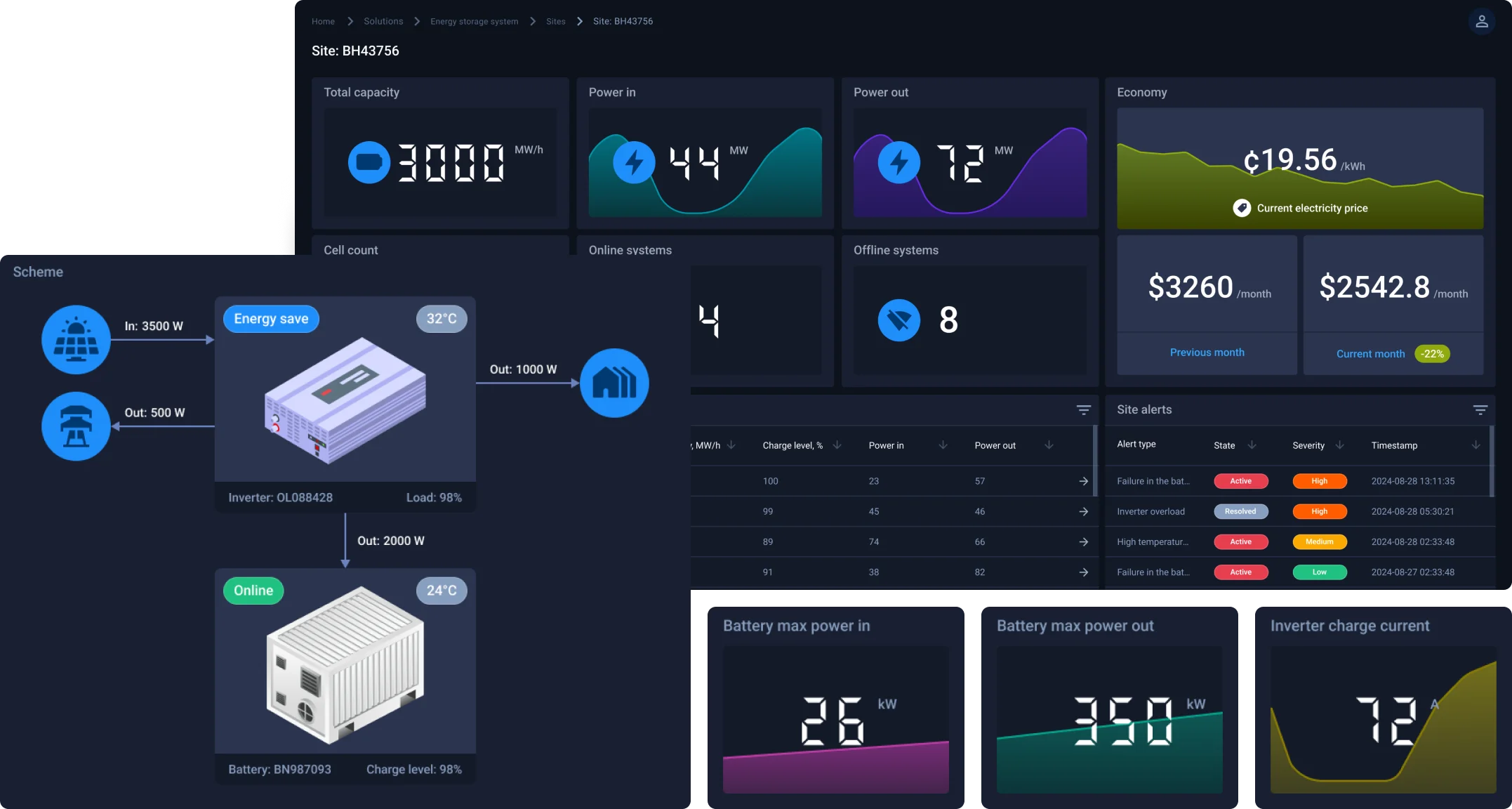Open the user profile icon
The width and height of the screenshot is (1512, 809).
(1481, 22)
